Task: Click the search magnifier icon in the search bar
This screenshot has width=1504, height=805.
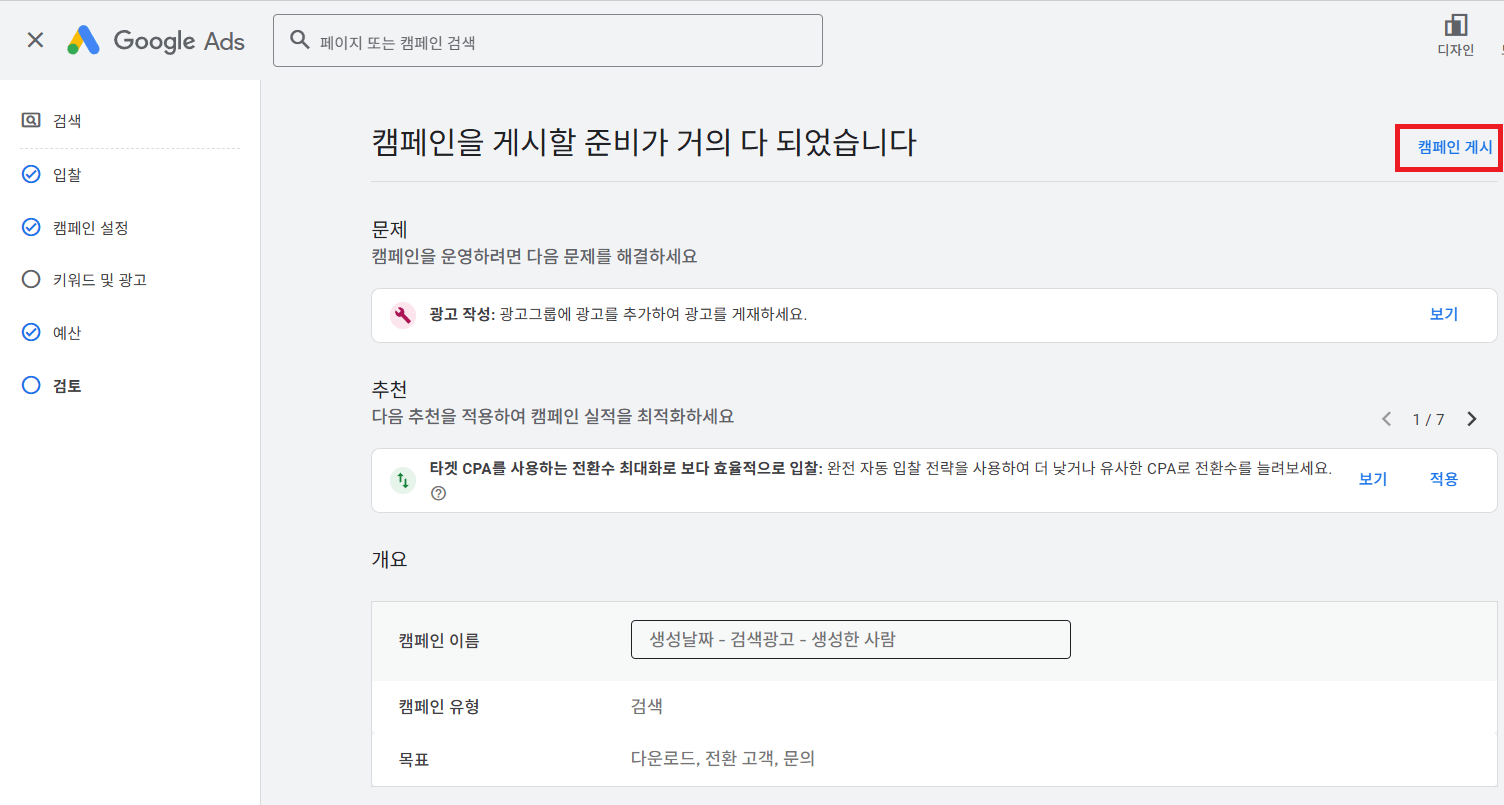Action: (x=299, y=40)
